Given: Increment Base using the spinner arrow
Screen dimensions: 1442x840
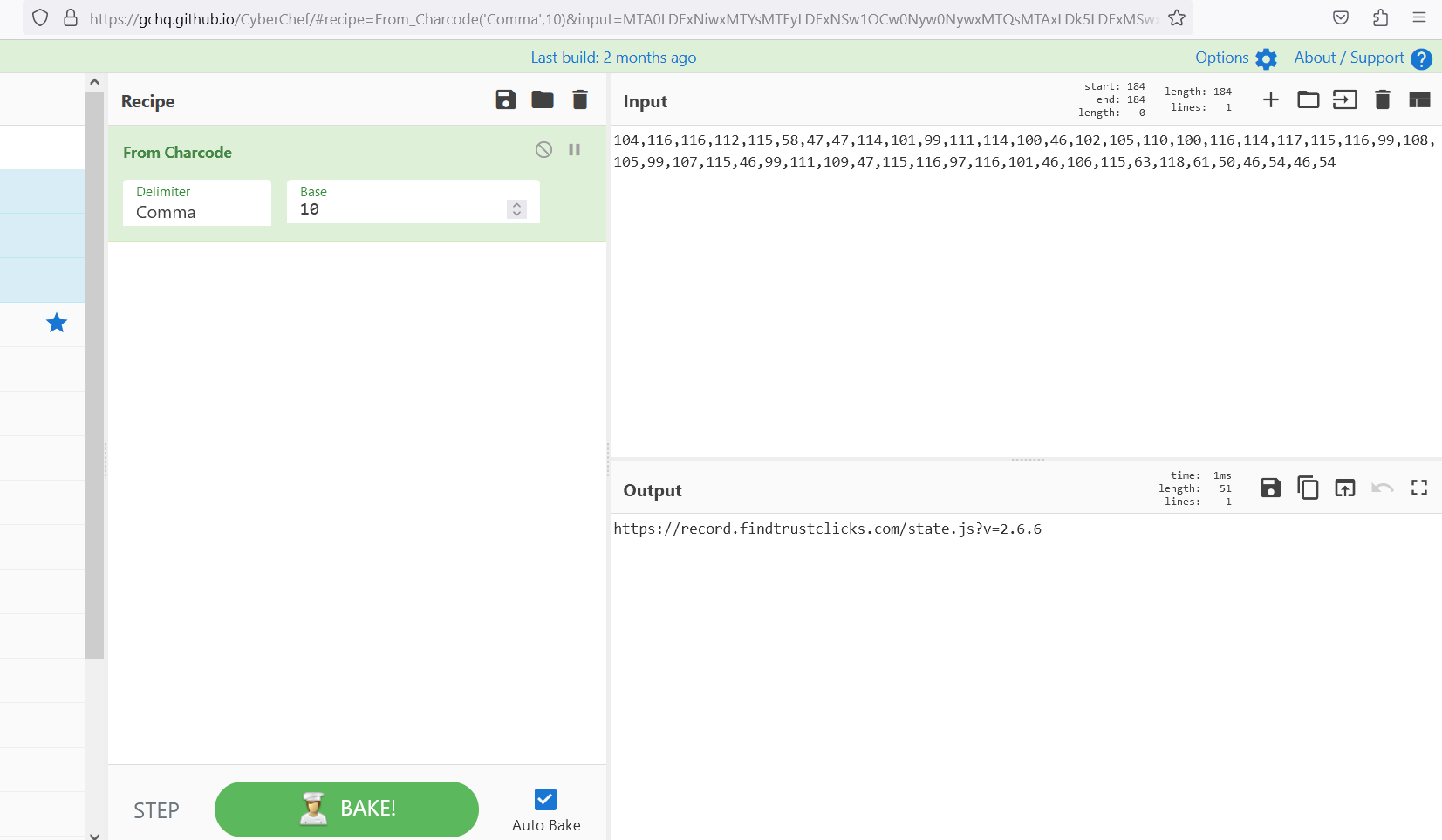Looking at the screenshot, I should tap(516, 204).
